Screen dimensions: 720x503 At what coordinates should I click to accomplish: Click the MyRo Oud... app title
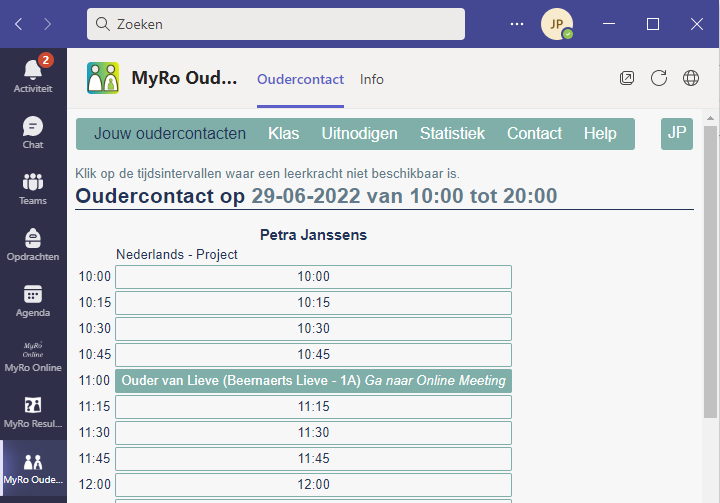pos(184,78)
